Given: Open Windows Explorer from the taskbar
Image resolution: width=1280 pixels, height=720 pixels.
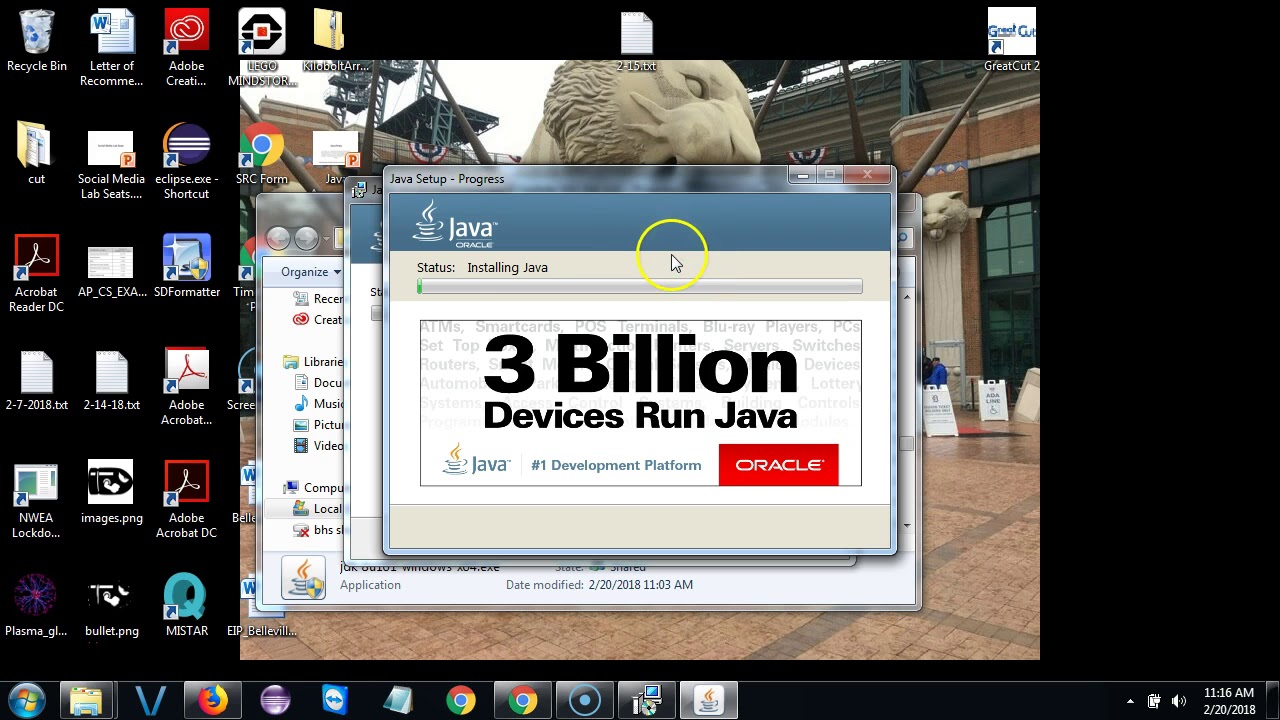Looking at the screenshot, I should coord(87,700).
